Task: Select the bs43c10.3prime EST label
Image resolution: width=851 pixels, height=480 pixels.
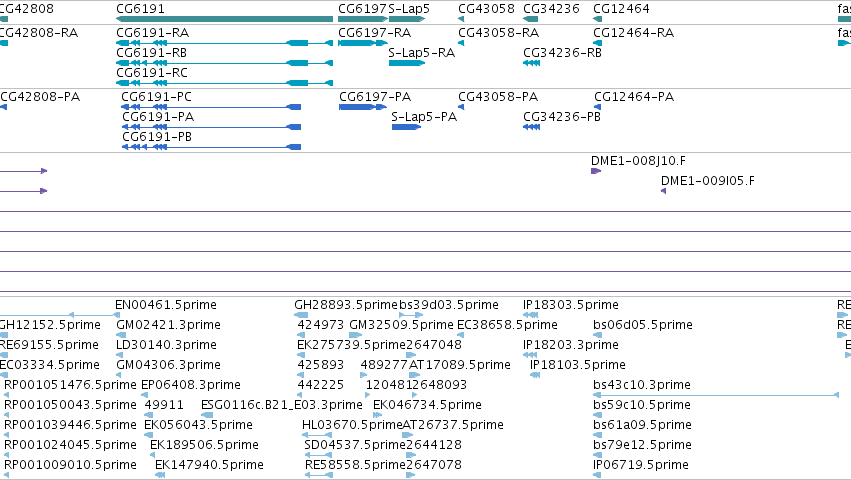Action: pyautogui.click(x=642, y=385)
